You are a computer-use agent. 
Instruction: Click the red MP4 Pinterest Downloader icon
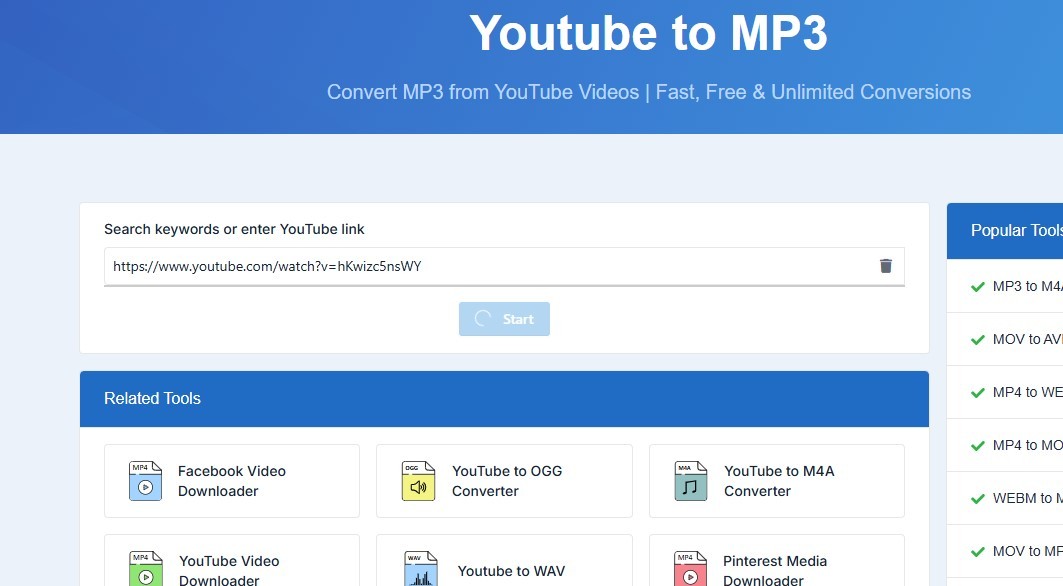click(x=690, y=568)
